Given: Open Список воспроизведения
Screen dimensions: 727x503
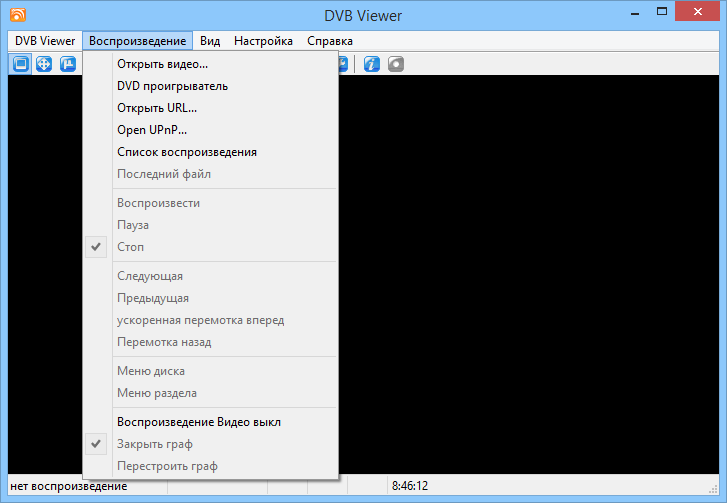Looking at the screenshot, I should (210, 152).
